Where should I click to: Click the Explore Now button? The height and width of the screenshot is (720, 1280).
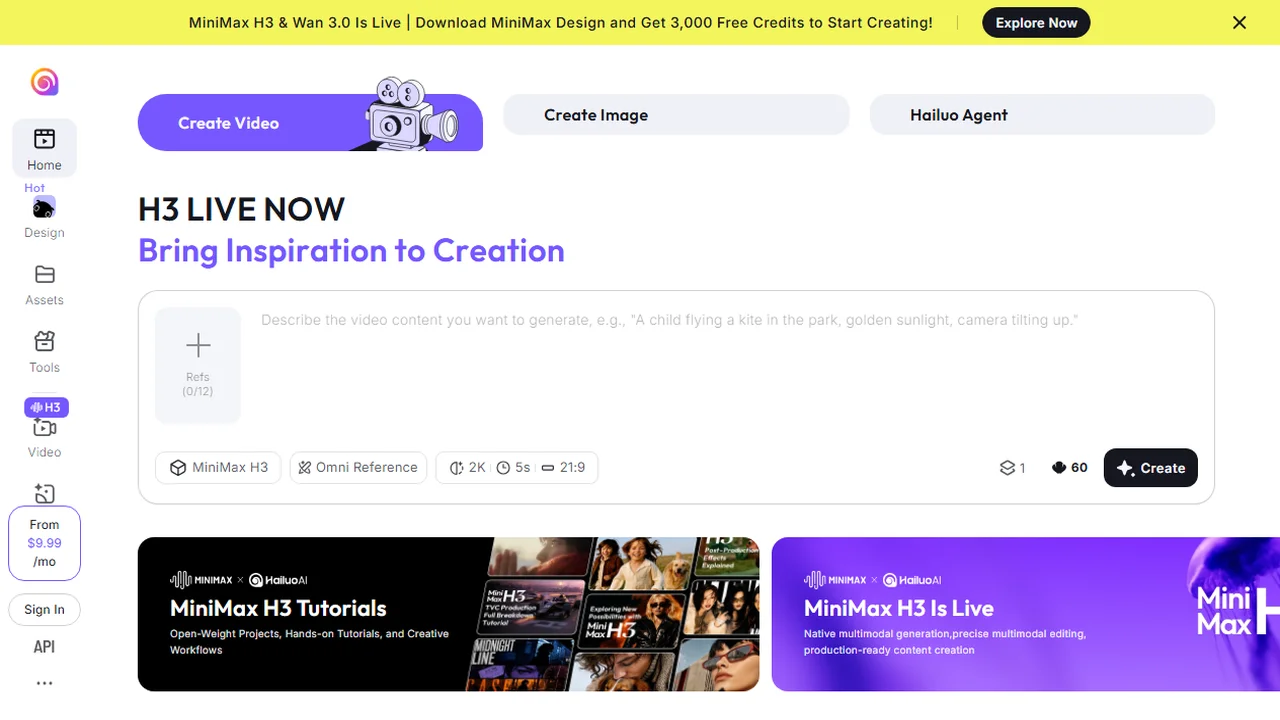click(x=1036, y=22)
